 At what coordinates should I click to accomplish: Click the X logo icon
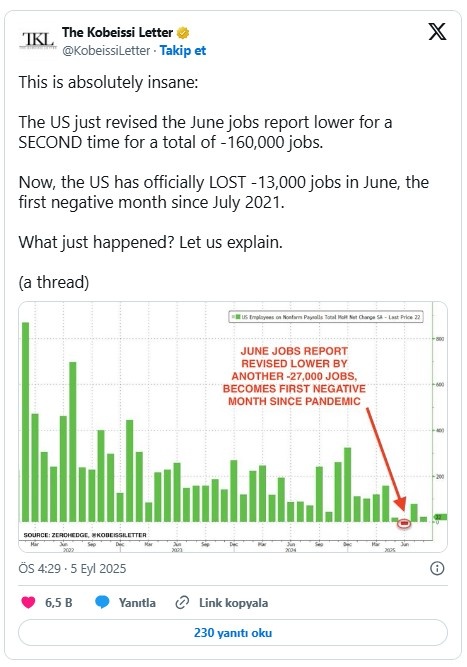point(437,31)
